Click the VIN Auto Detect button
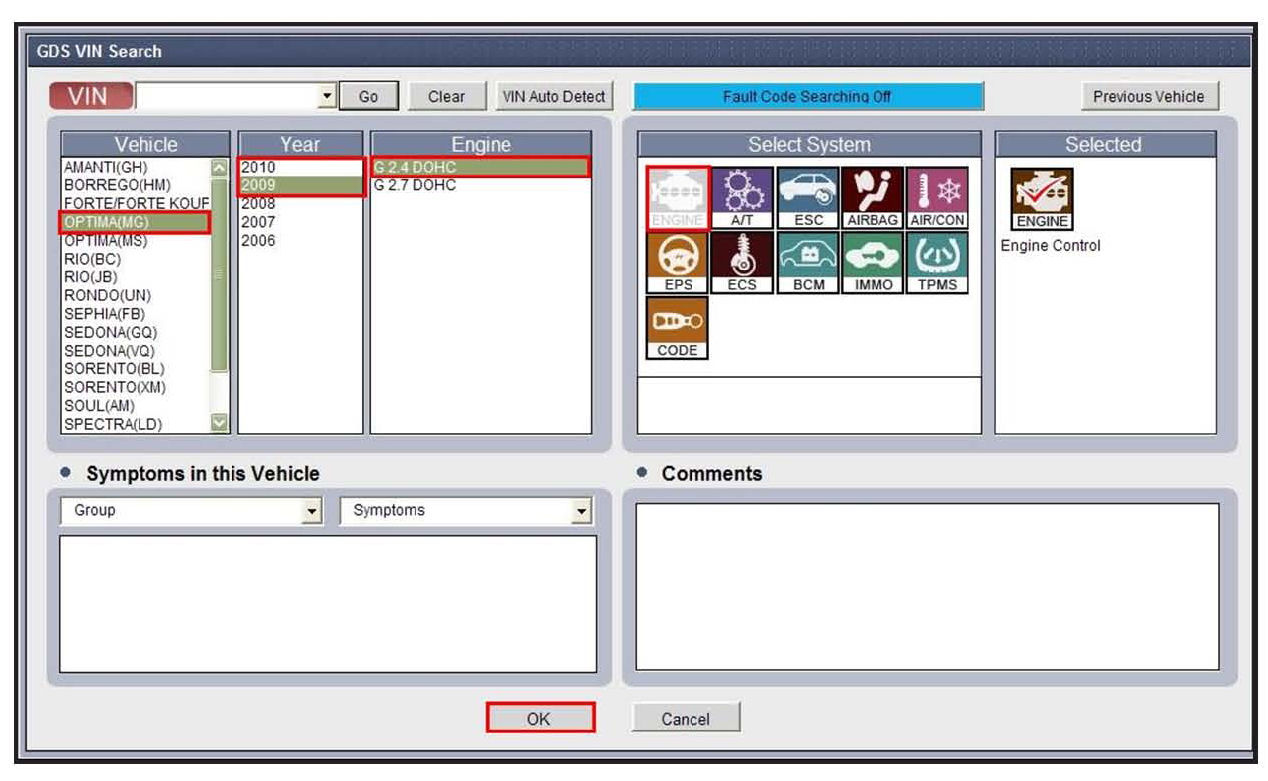This screenshot has height=781, width=1268. (553, 96)
